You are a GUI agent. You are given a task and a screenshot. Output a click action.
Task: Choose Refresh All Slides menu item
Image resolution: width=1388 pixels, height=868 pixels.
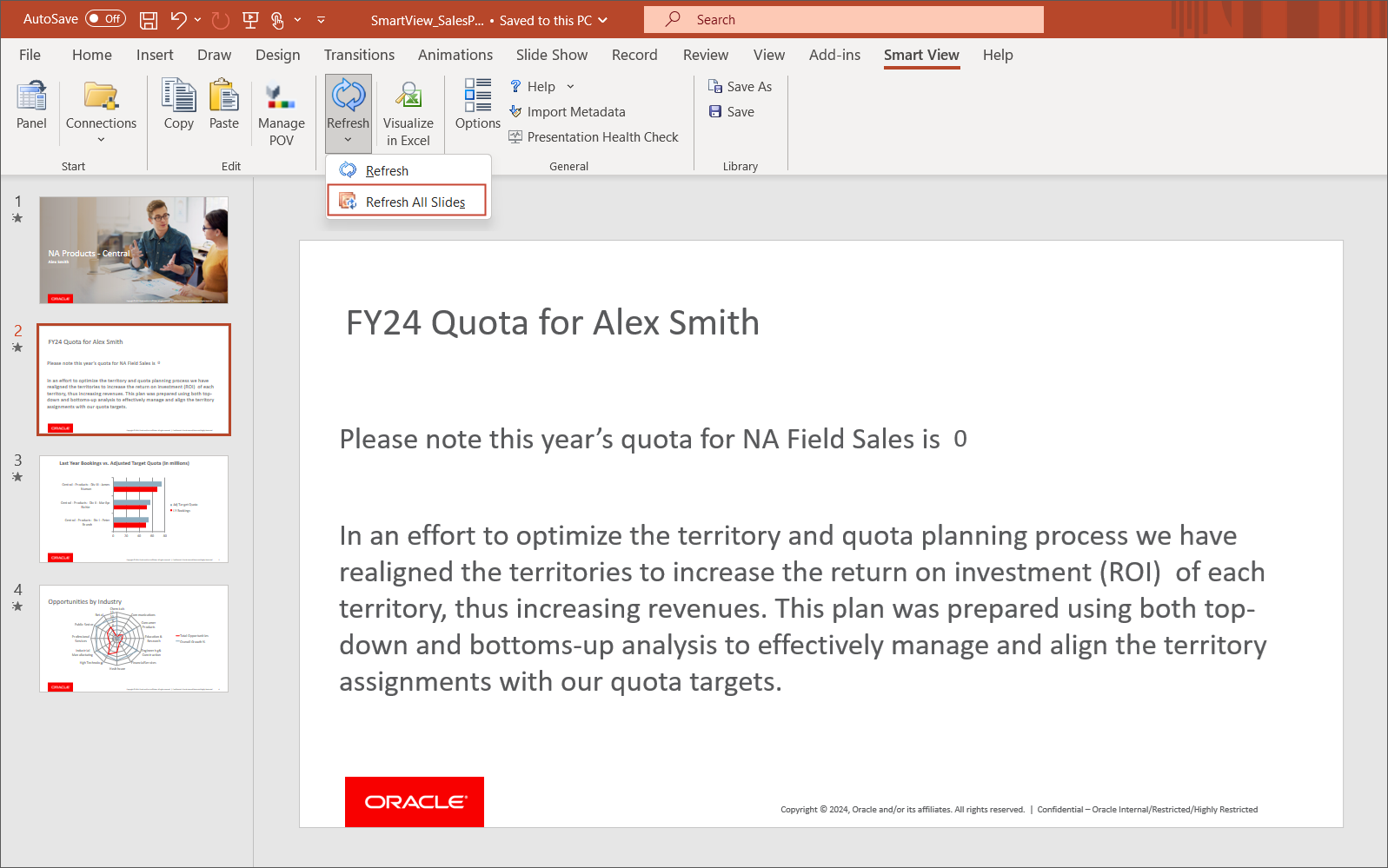click(408, 202)
